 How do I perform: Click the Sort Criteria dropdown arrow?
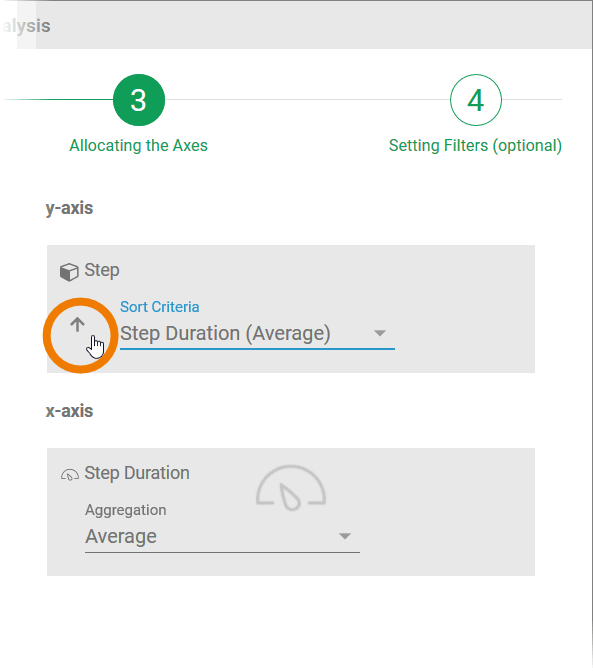point(380,333)
